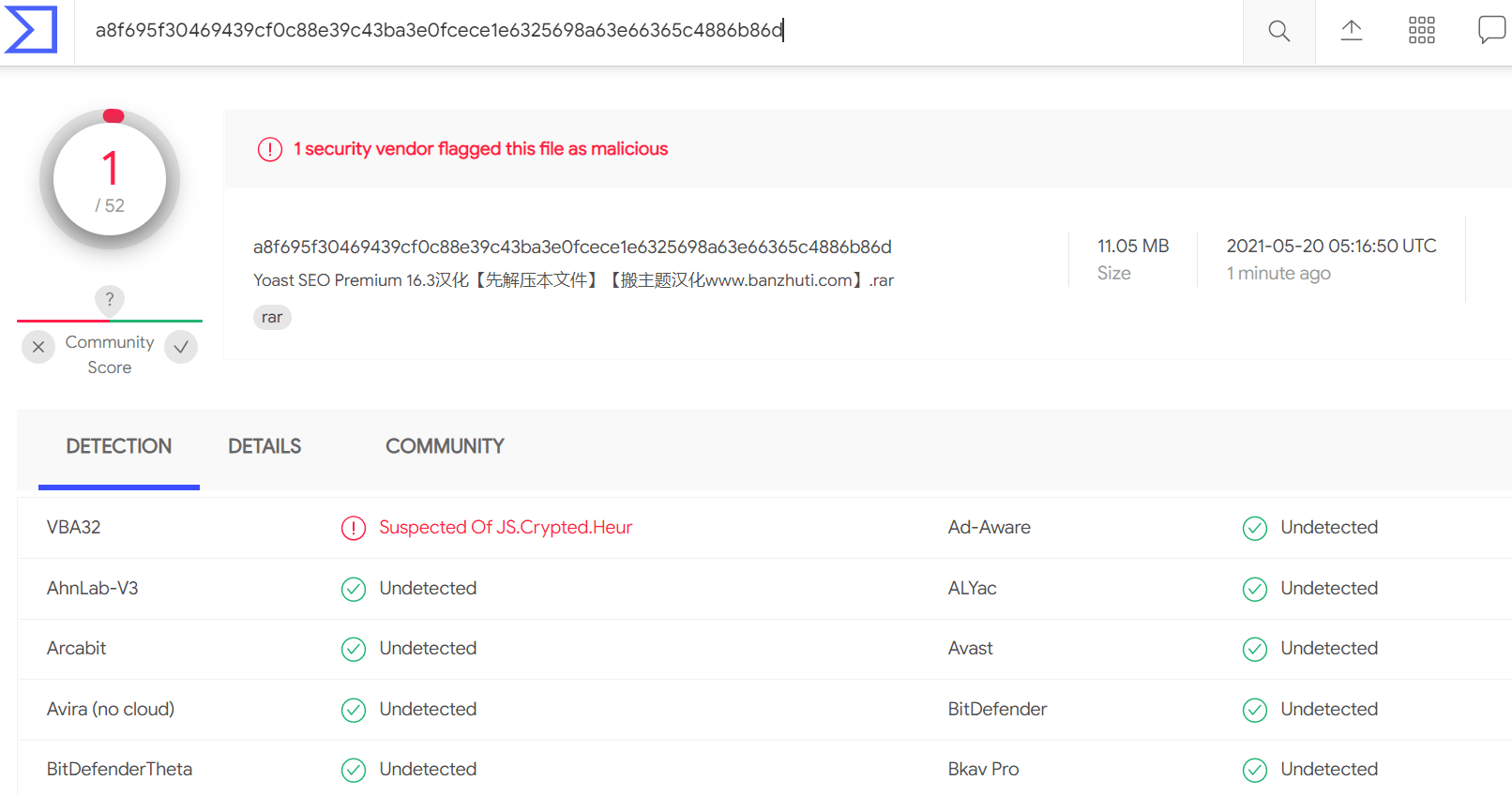Click the rar tag chip

pos(272,318)
